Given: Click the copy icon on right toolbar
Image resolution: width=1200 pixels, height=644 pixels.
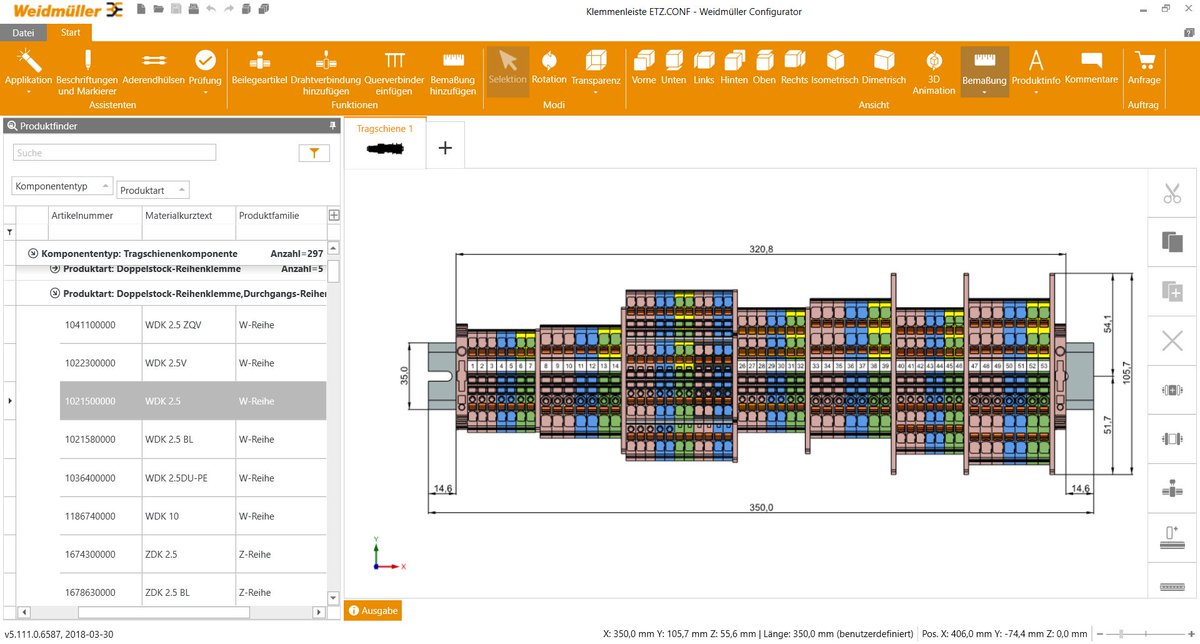Looking at the screenshot, I should (1172, 242).
